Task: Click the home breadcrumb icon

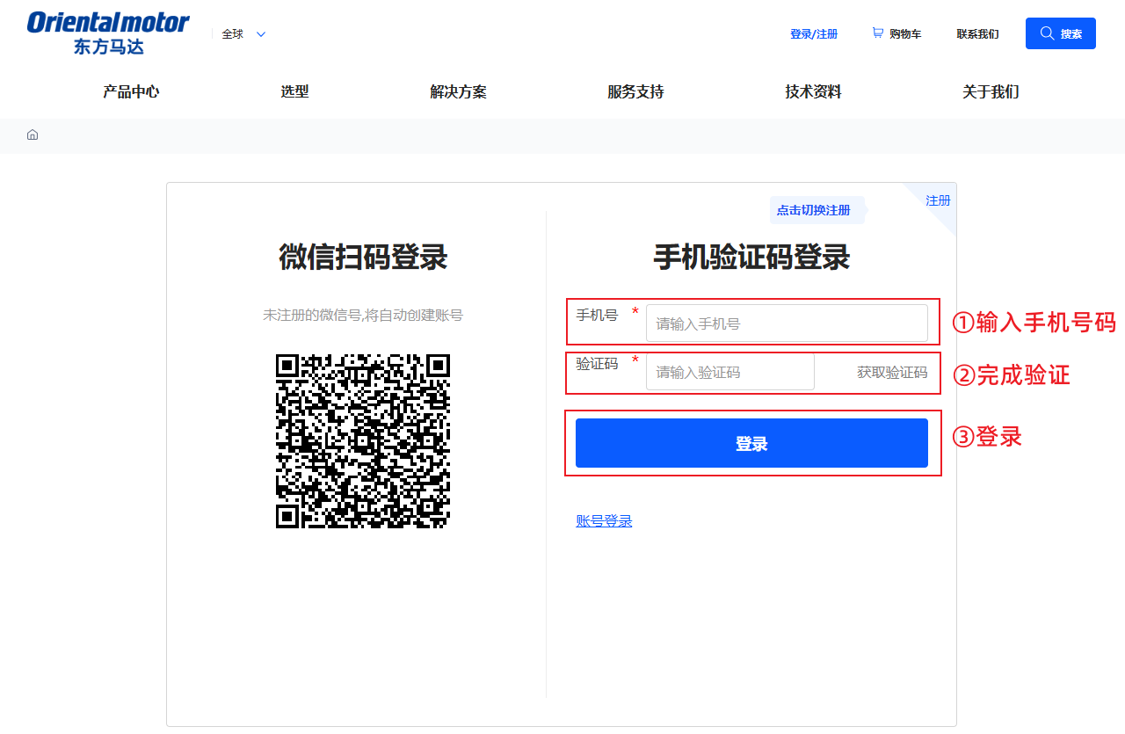Action: pyautogui.click(x=32, y=133)
